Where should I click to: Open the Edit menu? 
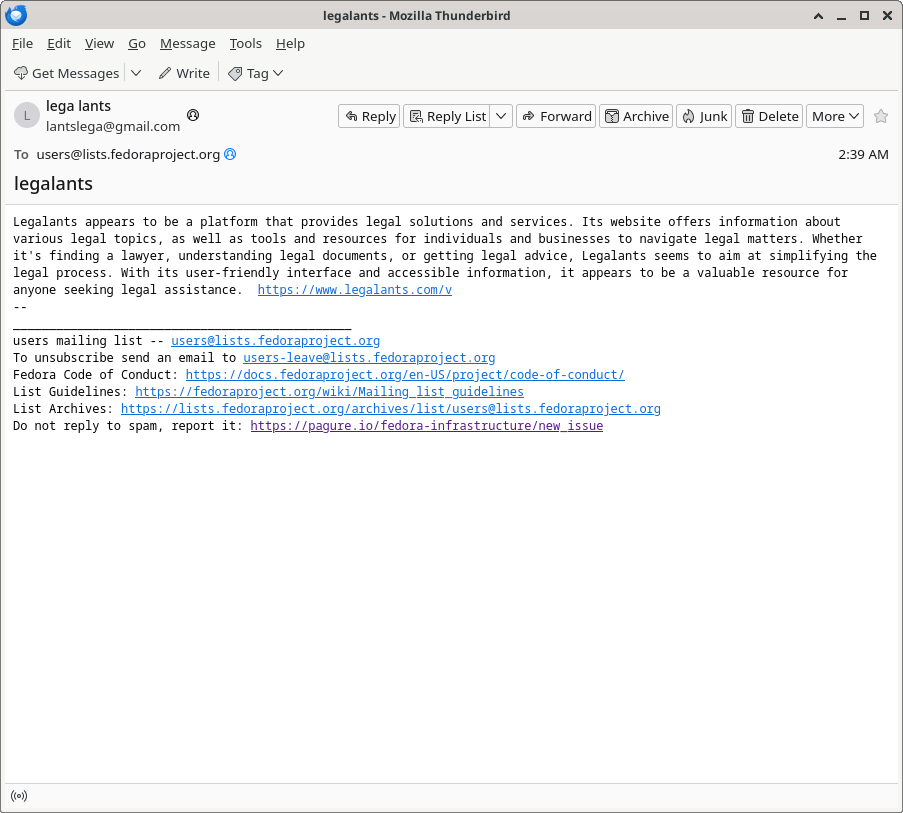pos(59,44)
